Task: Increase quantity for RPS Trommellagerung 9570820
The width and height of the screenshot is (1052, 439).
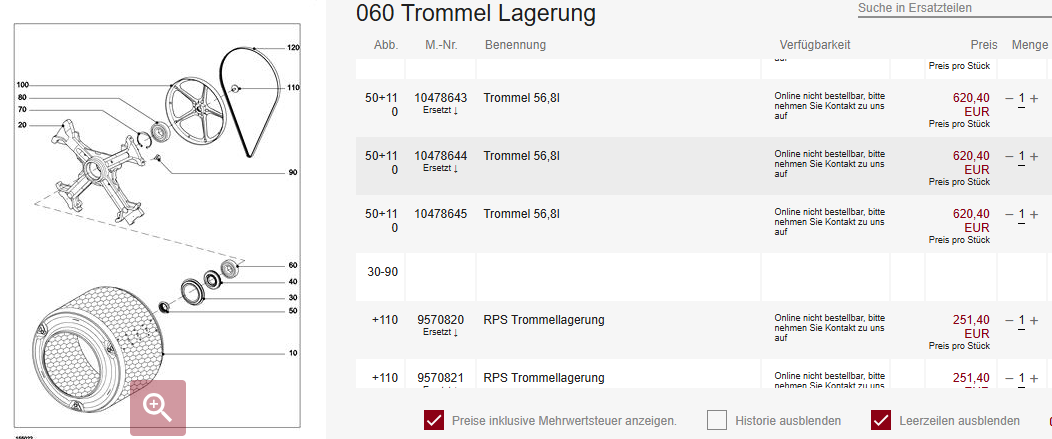Action: (1034, 320)
